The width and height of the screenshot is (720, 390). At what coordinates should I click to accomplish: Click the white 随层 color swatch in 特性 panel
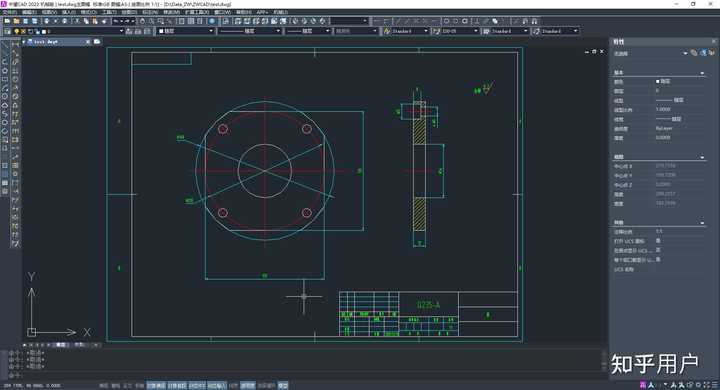pyautogui.click(x=658, y=81)
